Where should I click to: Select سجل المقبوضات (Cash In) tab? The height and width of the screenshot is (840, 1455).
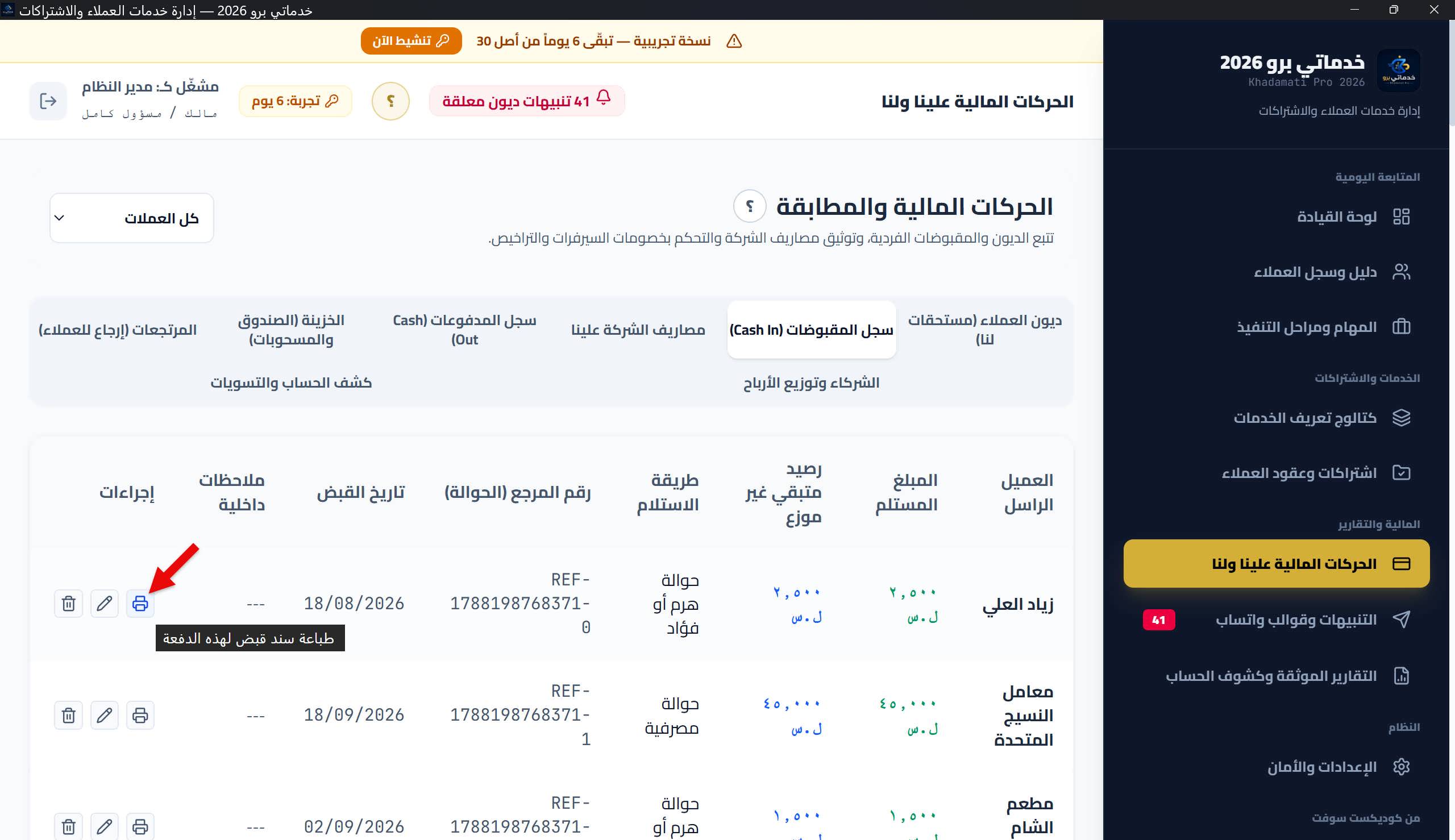(x=811, y=330)
